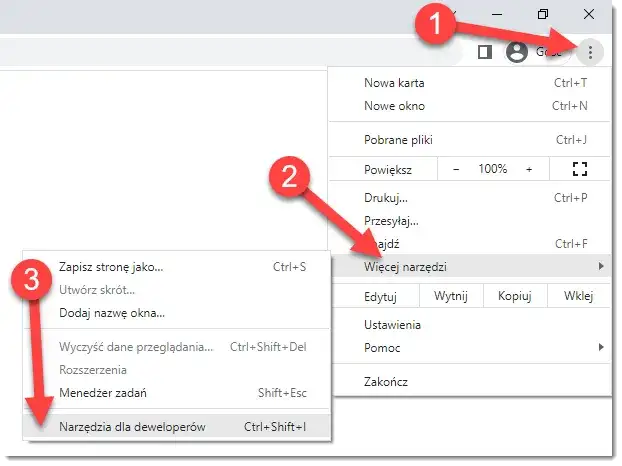The image size is (622, 466).
Task: Select Przesyłaj... menu item
Action: click(x=470, y=221)
